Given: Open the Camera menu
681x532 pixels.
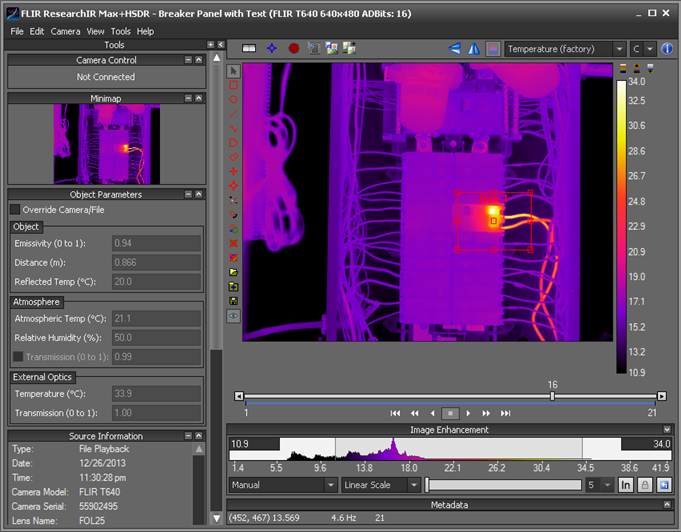Looking at the screenshot, I should [x=66, y=31].
